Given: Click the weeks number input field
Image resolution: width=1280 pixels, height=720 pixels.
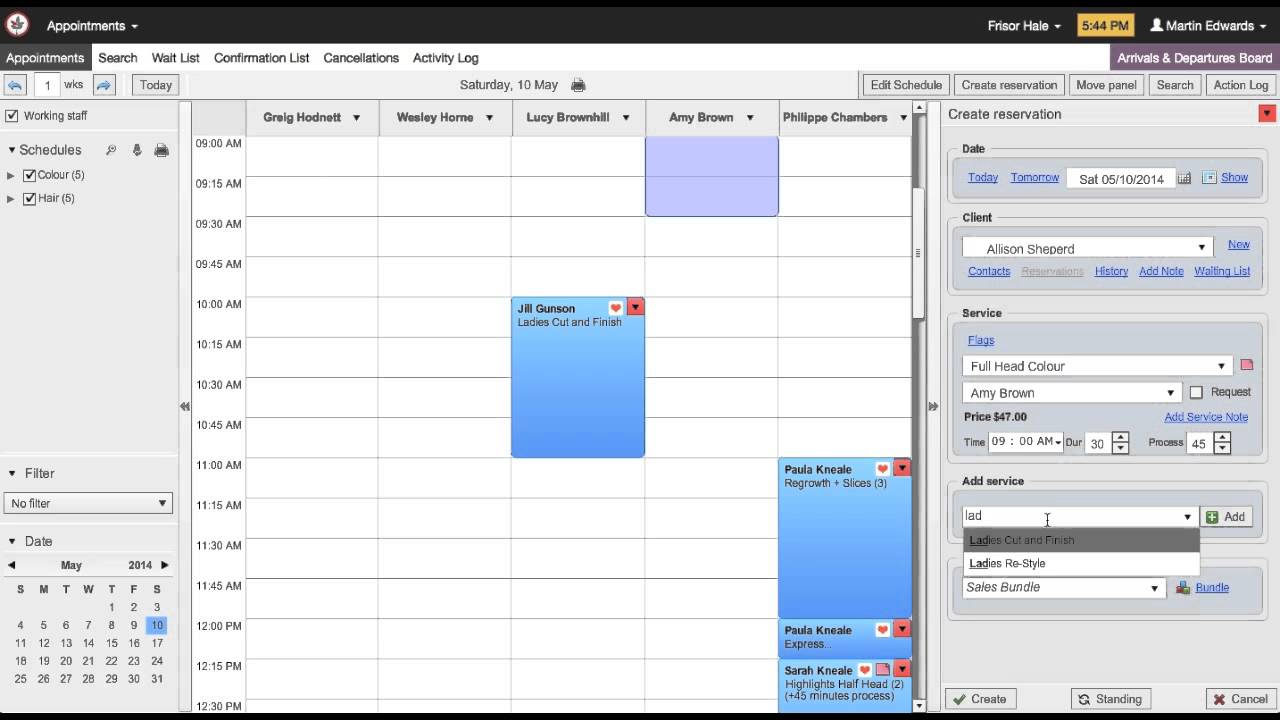Looking at the screenshot, I should pos(47,85).
